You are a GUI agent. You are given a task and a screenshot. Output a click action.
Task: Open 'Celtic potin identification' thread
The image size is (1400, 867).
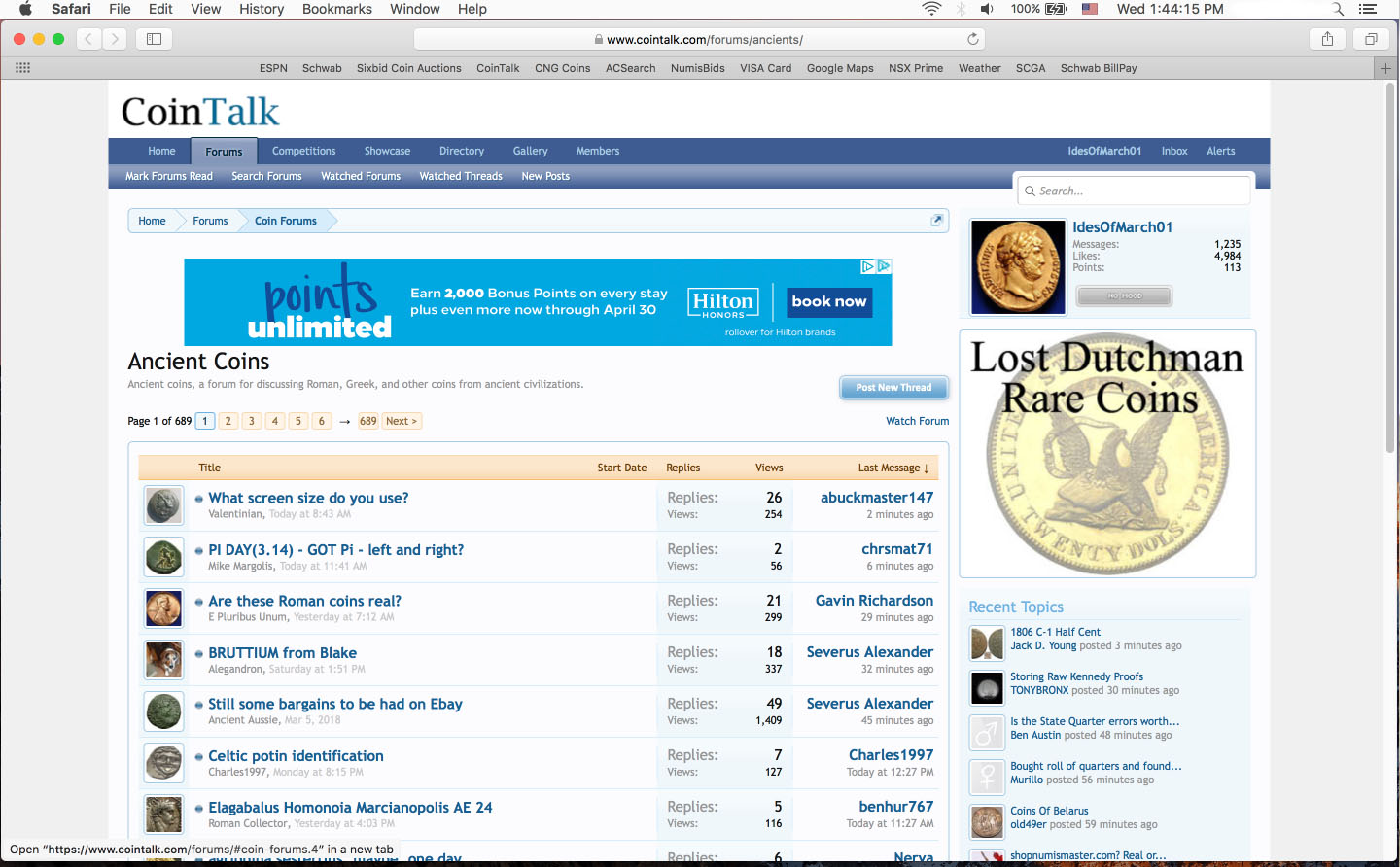pyautogui.click(x=296, y=755)
